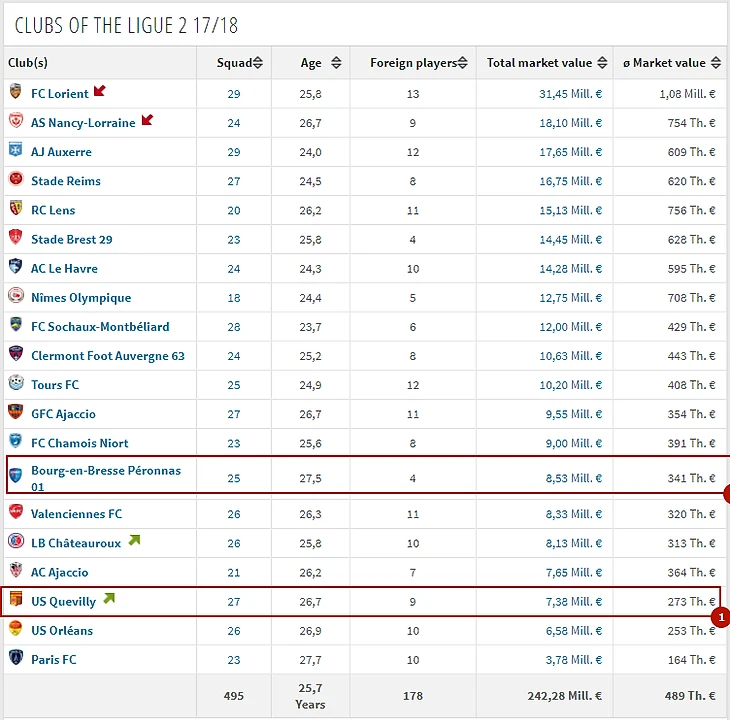Select the 1,08 Mill. € average value
730x720 pixels.
tap(687, 94)
